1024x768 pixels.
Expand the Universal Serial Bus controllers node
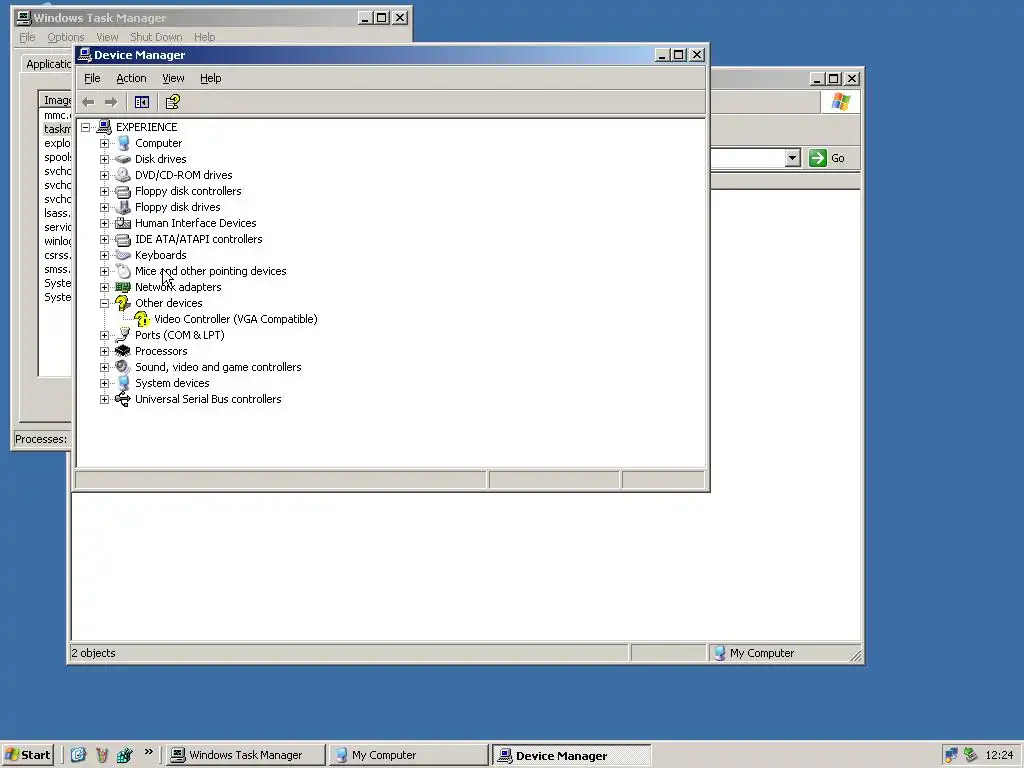pos(104,399)
